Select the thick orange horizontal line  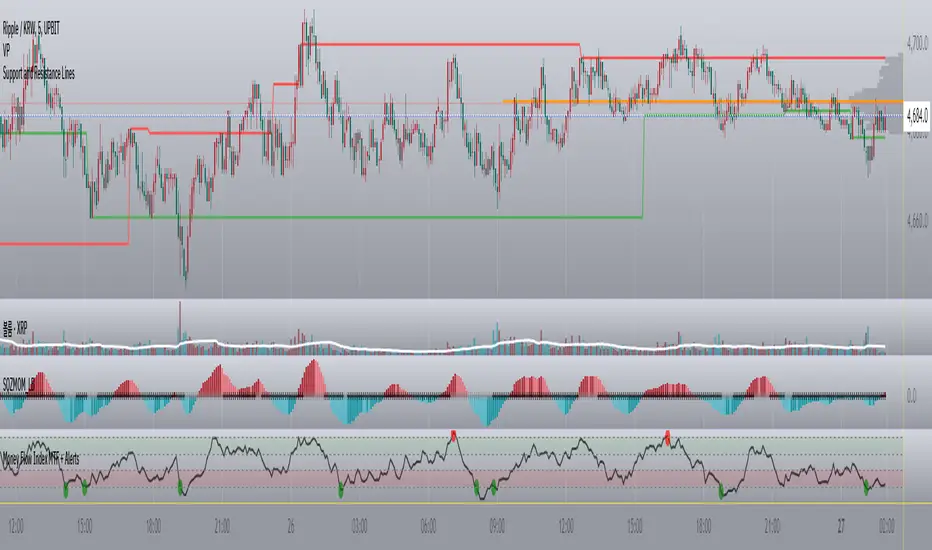point(703,102)
